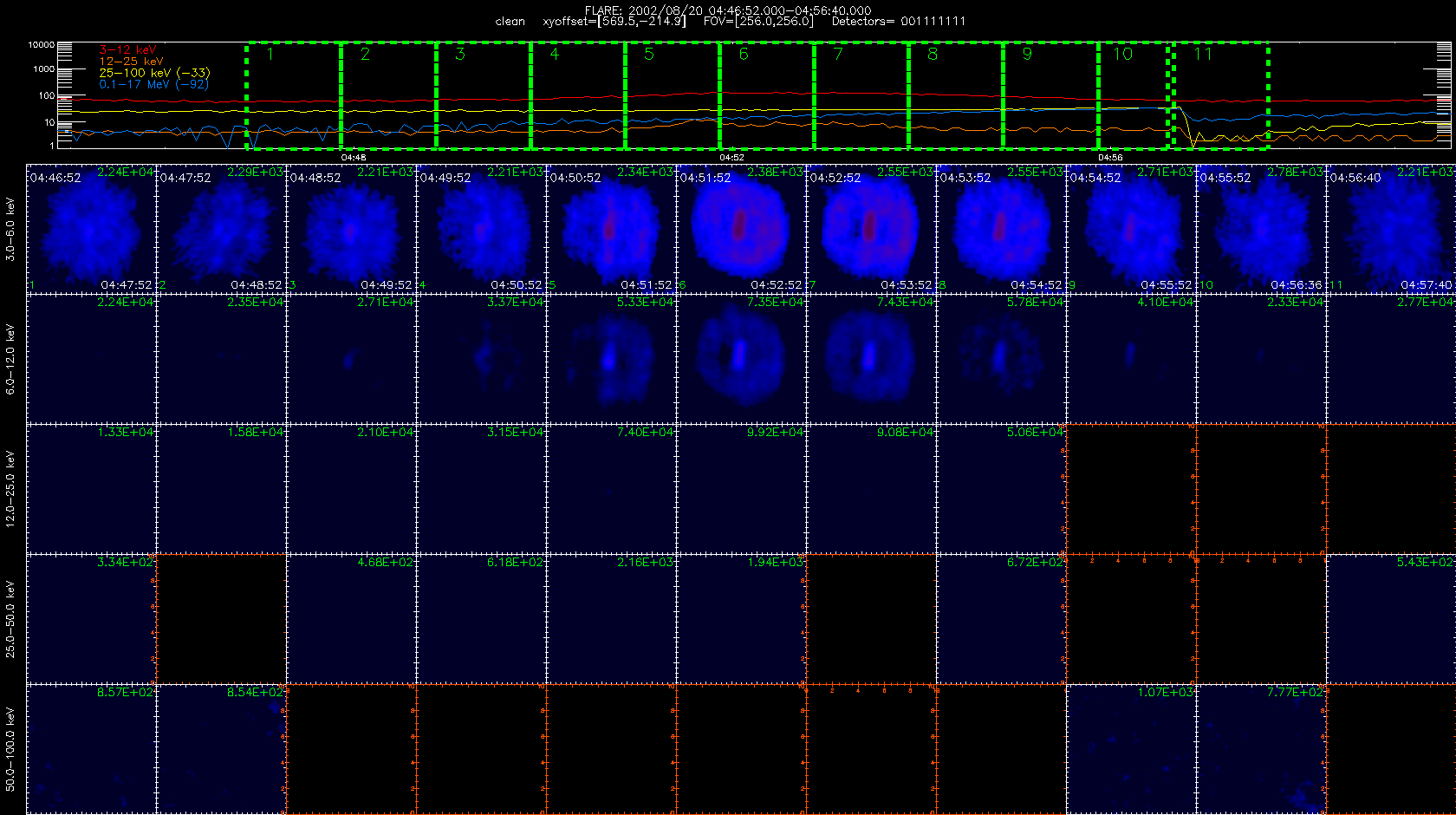Select interval marker 11 in the light curve
Screen dimensions: 1456x815
[1202, 54]
